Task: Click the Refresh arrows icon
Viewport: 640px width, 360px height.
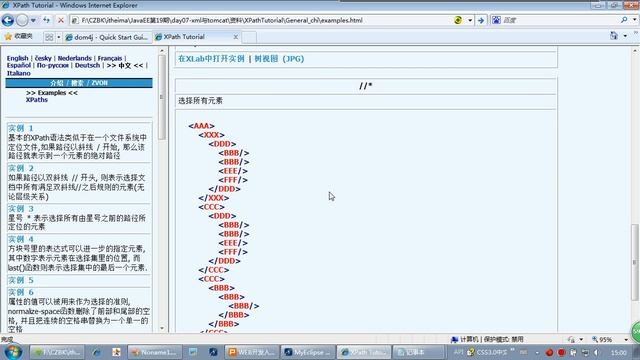Action: click(x=47, y=20)
